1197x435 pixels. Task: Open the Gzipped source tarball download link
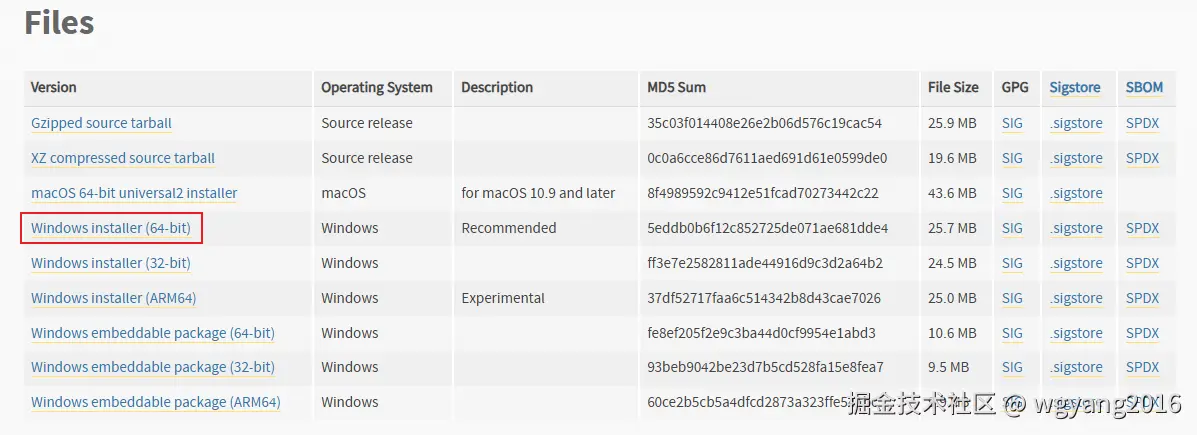click(101, 123)
